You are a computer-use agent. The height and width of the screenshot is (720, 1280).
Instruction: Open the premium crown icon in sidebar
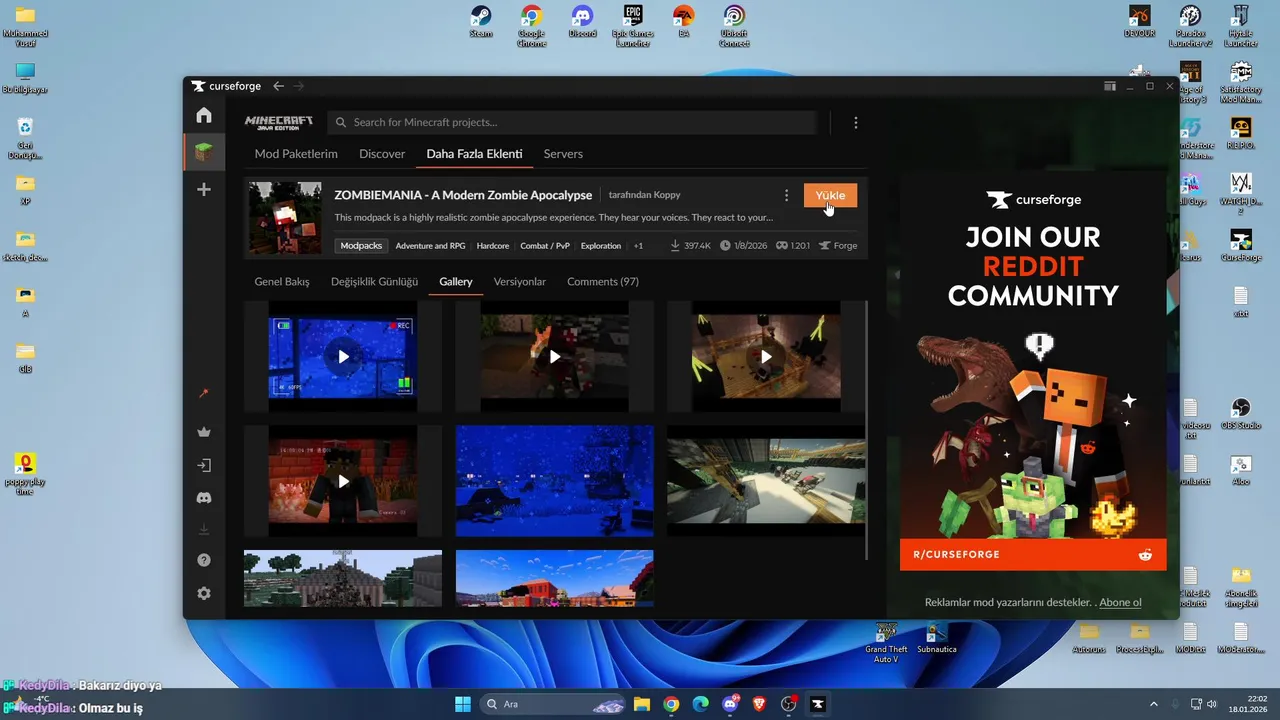coord(204,432)
